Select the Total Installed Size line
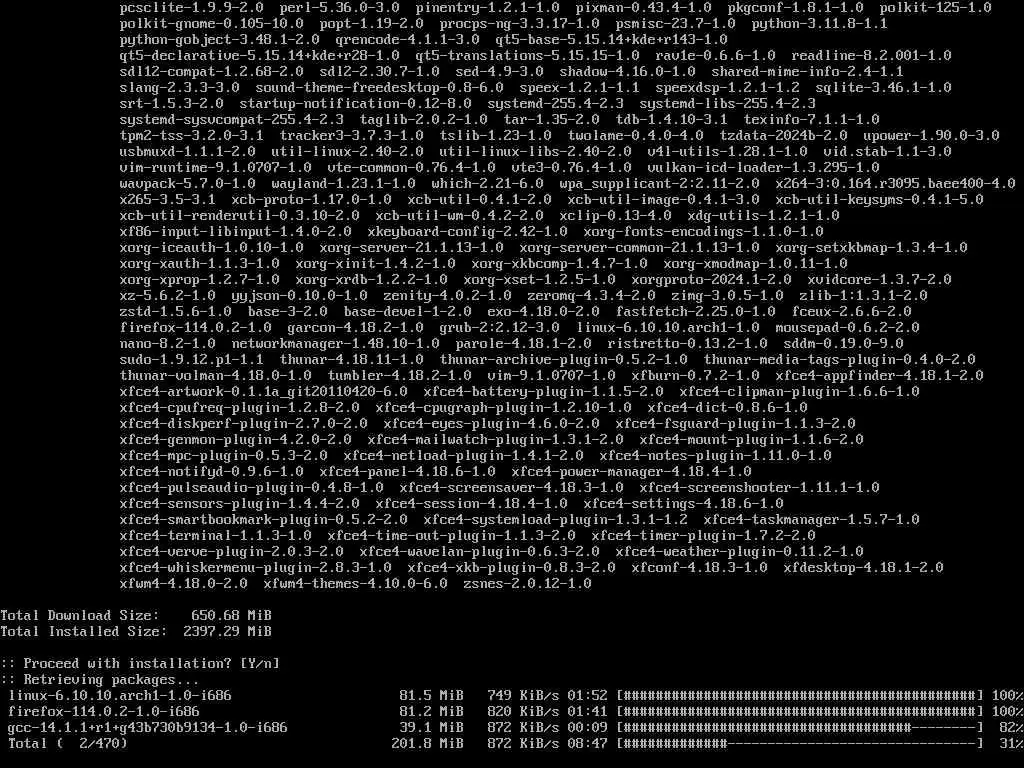 [136, 632]
